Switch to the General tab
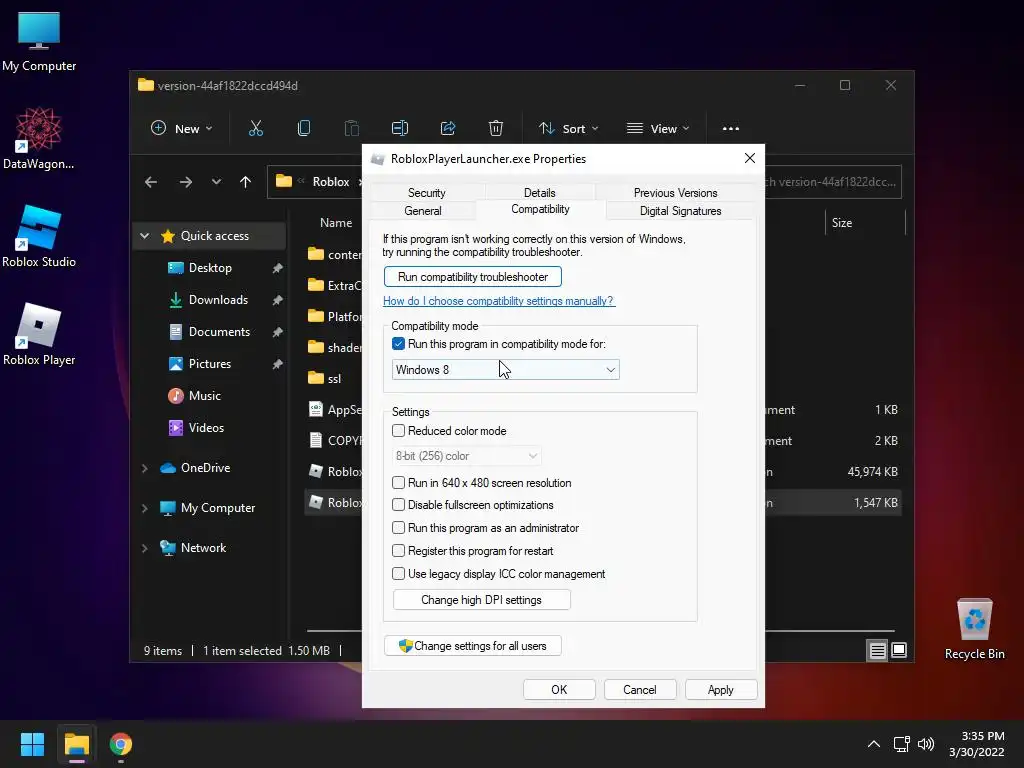The width and height of the screenshot is (1024, 768). (423, 211)
